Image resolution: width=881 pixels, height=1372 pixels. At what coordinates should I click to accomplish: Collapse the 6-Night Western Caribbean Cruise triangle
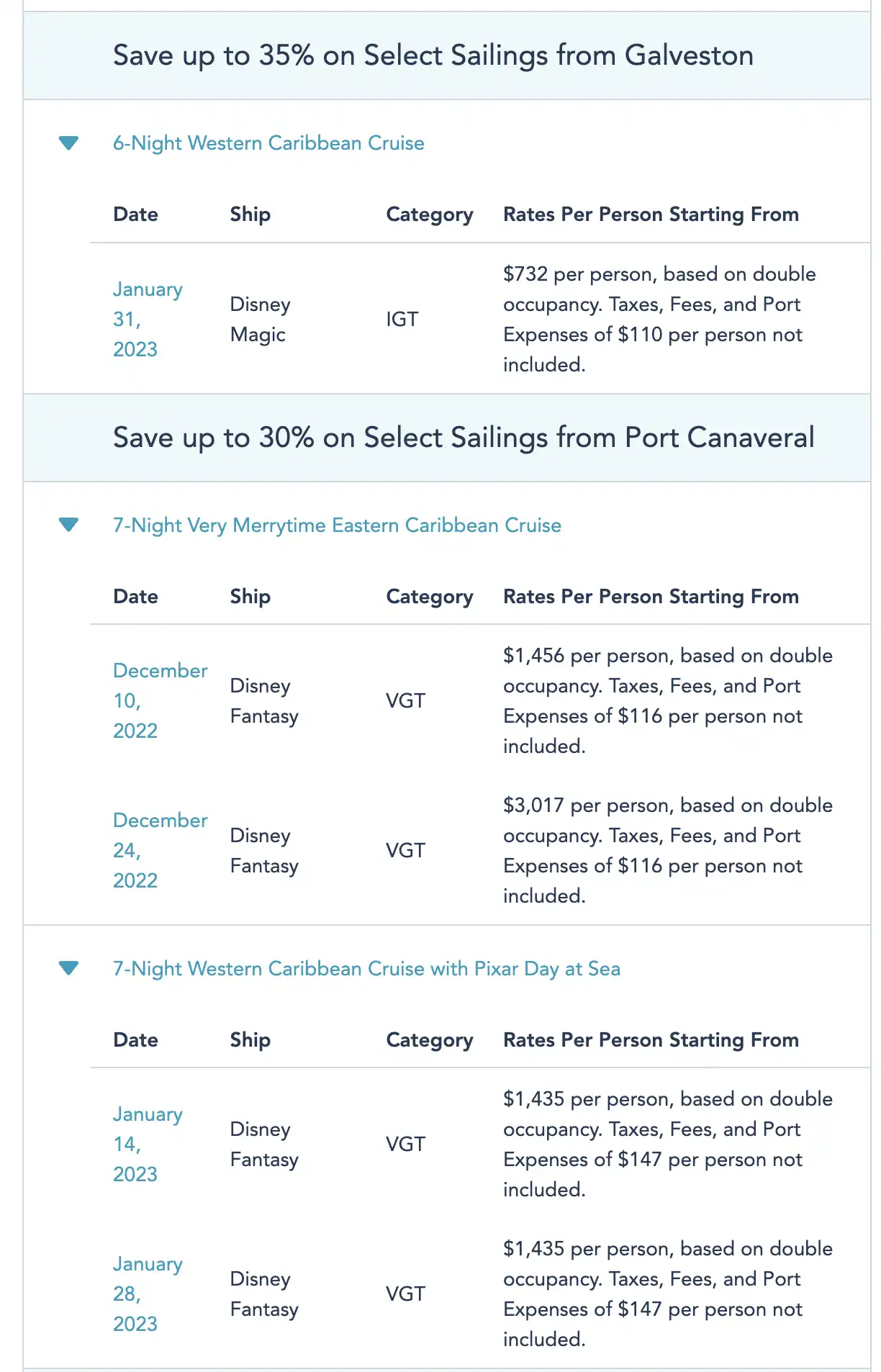tap(68, 143)
